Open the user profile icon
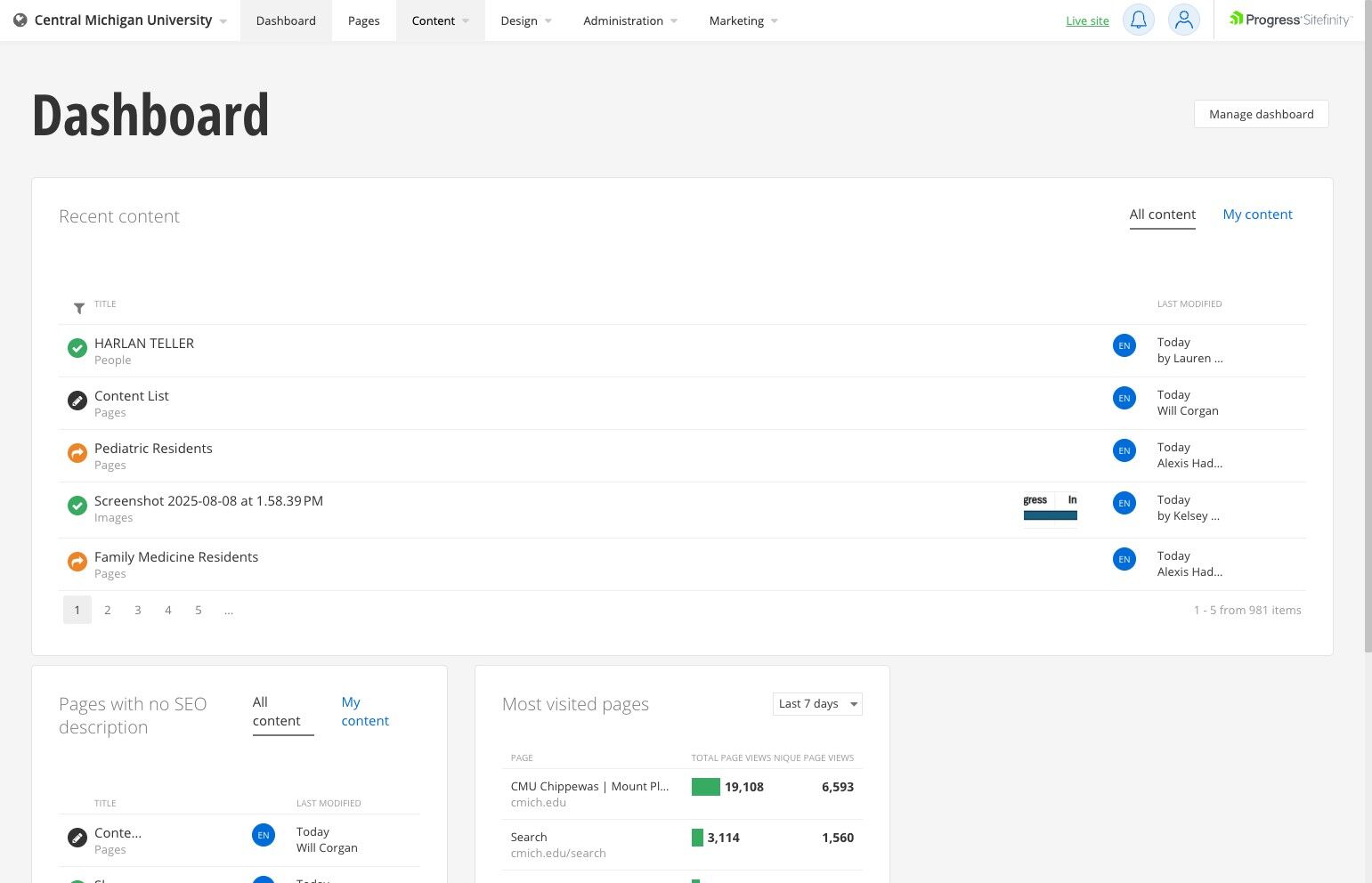This screenshot has width=1372, height=883. coord(1184,20)
